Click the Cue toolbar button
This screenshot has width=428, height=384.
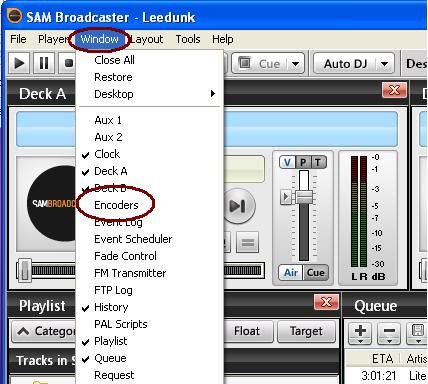pos(261,63)
